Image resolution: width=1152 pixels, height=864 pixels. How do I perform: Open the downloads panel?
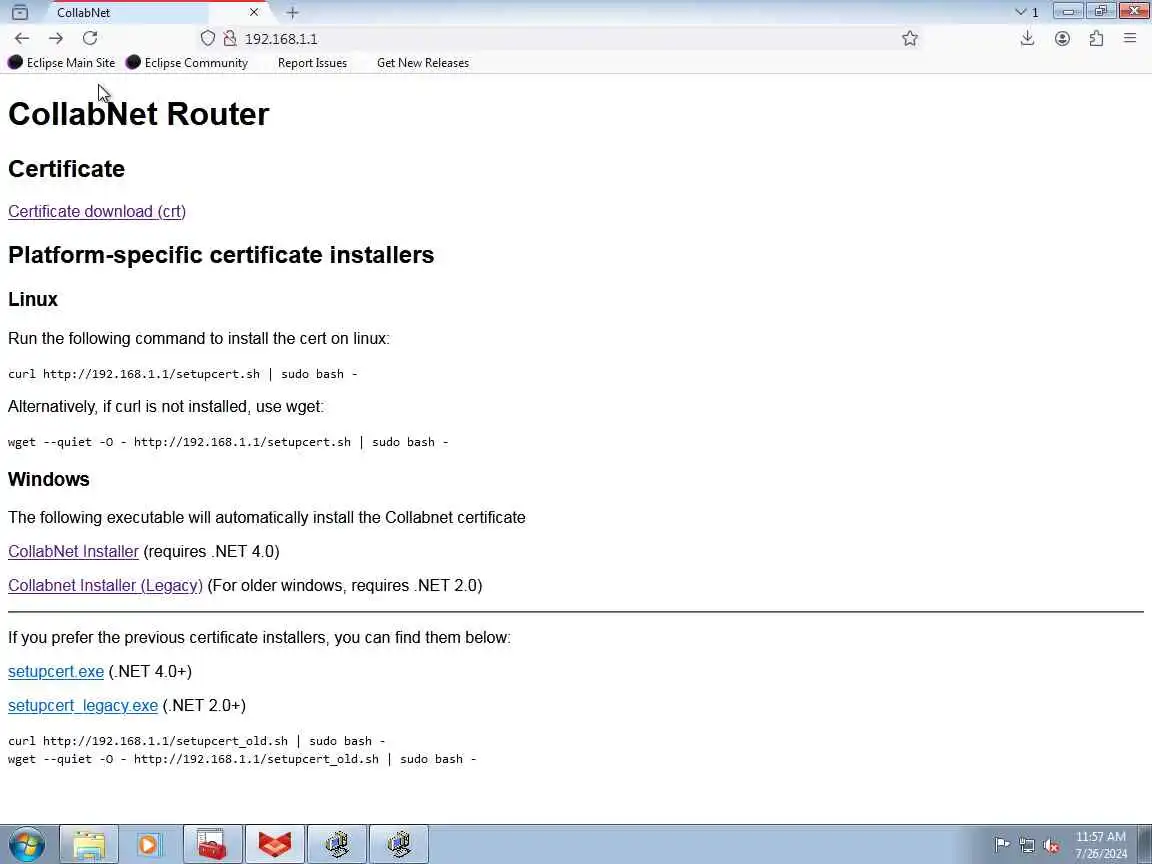(x=1027, y=38)
